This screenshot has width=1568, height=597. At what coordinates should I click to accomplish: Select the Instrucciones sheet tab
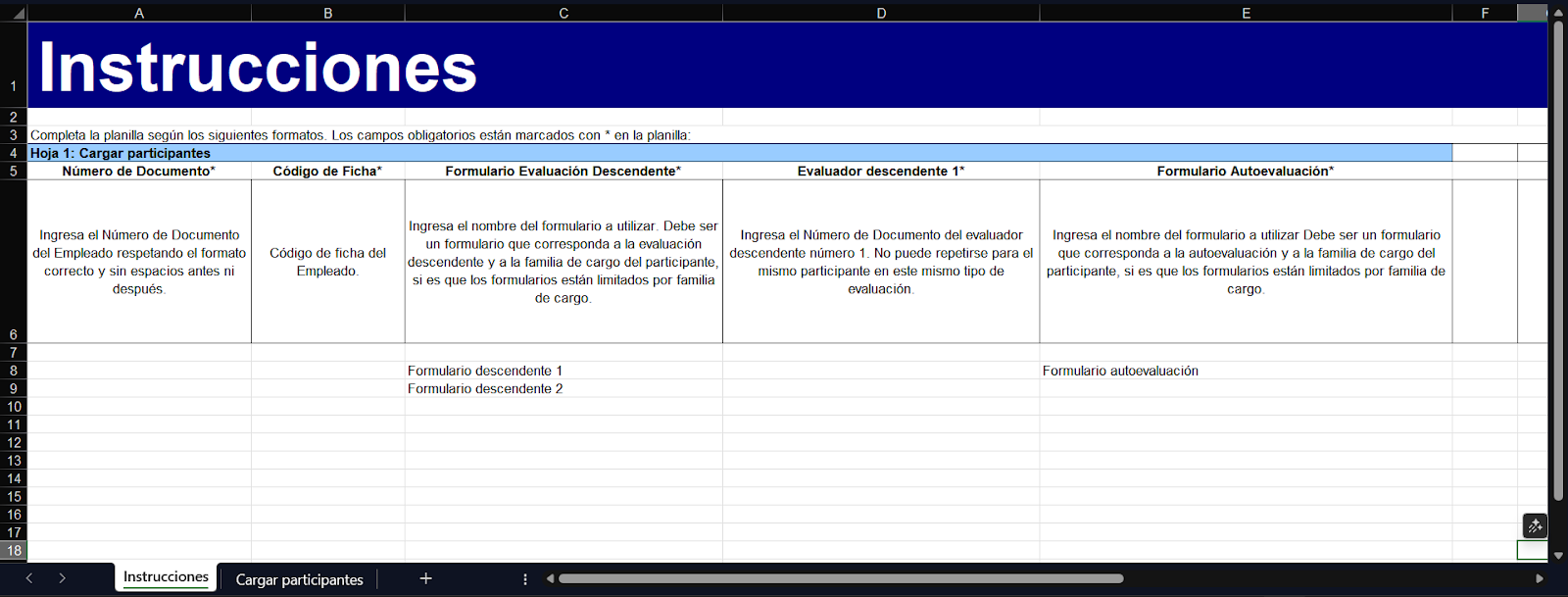(x=166, y=577)
